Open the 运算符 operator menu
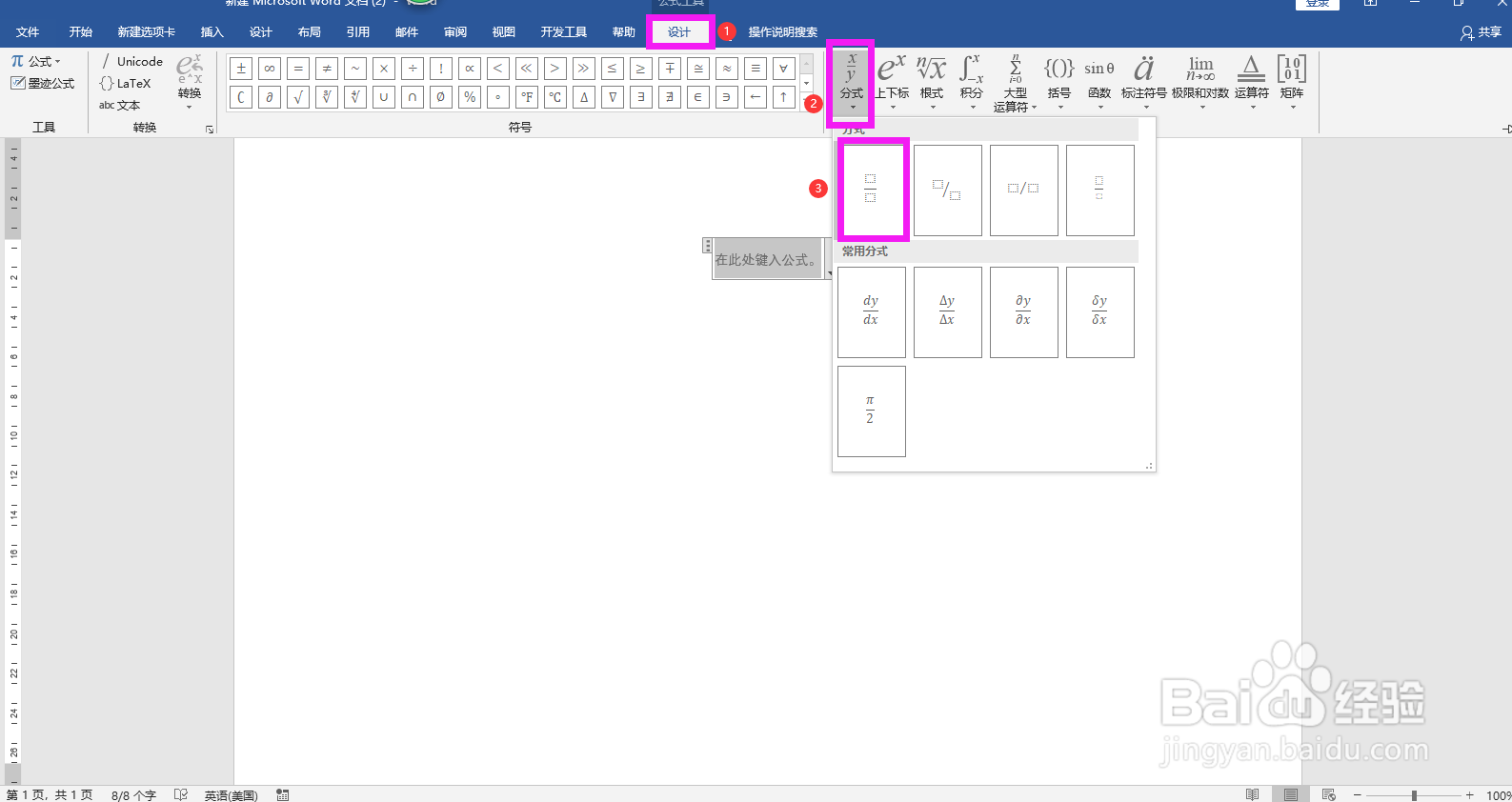 tap(1252, 81)
